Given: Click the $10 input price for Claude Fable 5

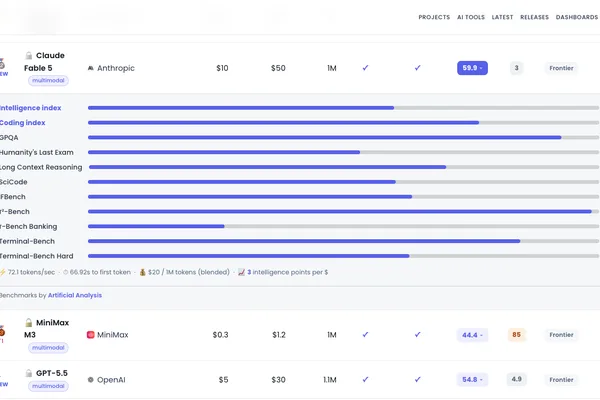Looking at the screenshot, I should click(x=222, y=68).
